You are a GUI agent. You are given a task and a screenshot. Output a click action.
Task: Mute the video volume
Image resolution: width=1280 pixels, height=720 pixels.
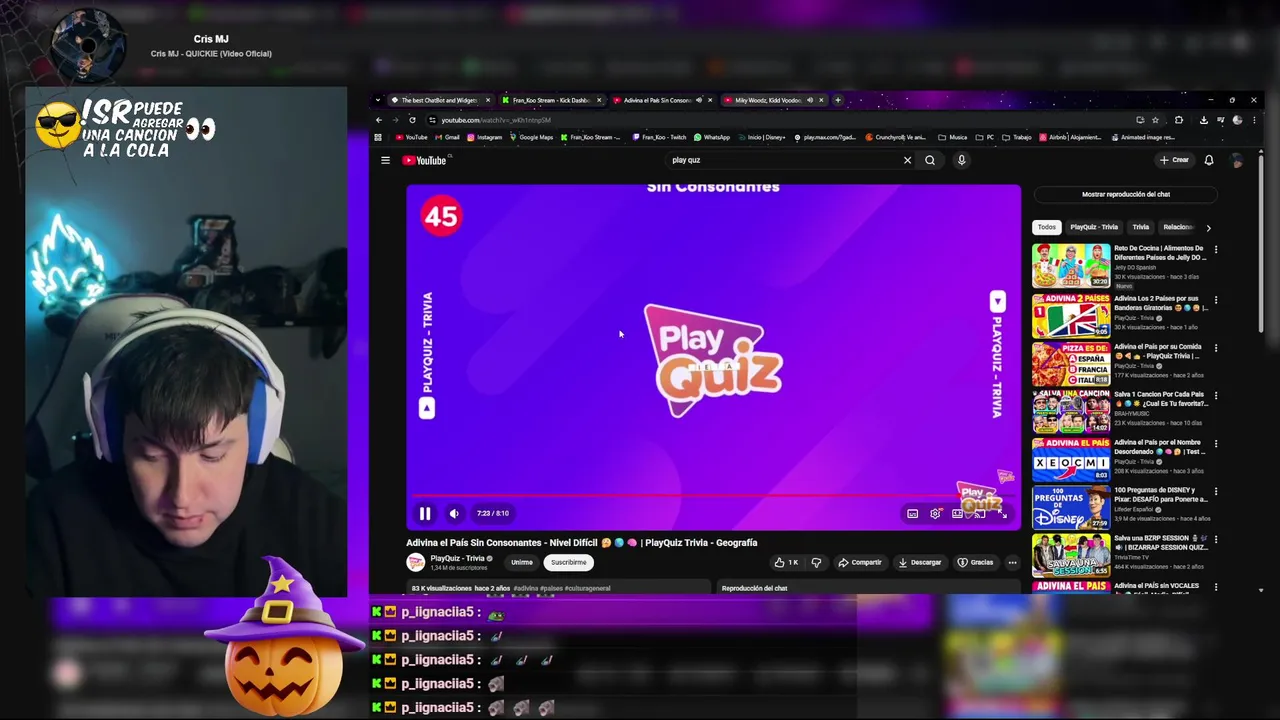pos(454,513)
